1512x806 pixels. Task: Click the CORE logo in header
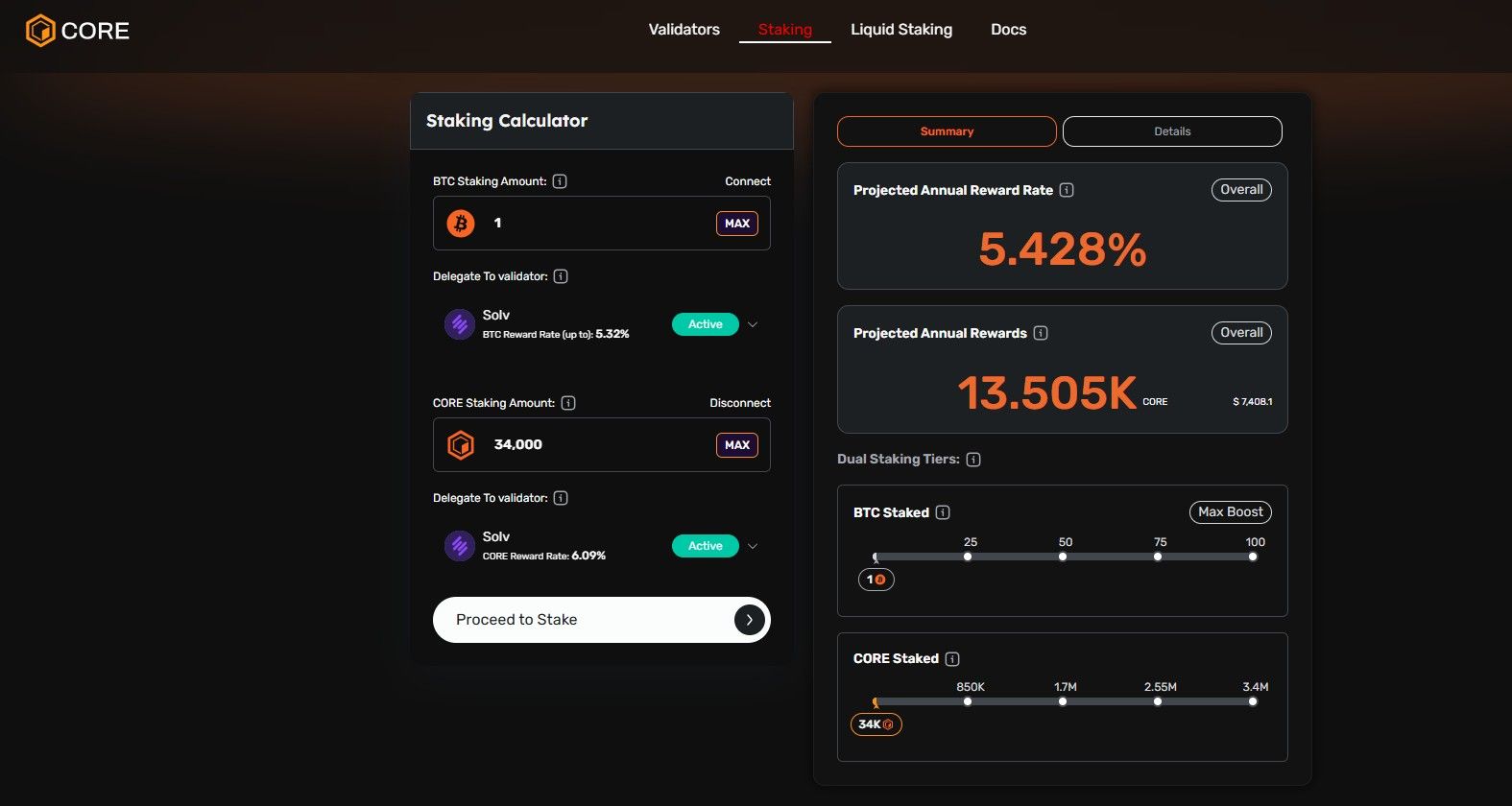pos(77,31)
